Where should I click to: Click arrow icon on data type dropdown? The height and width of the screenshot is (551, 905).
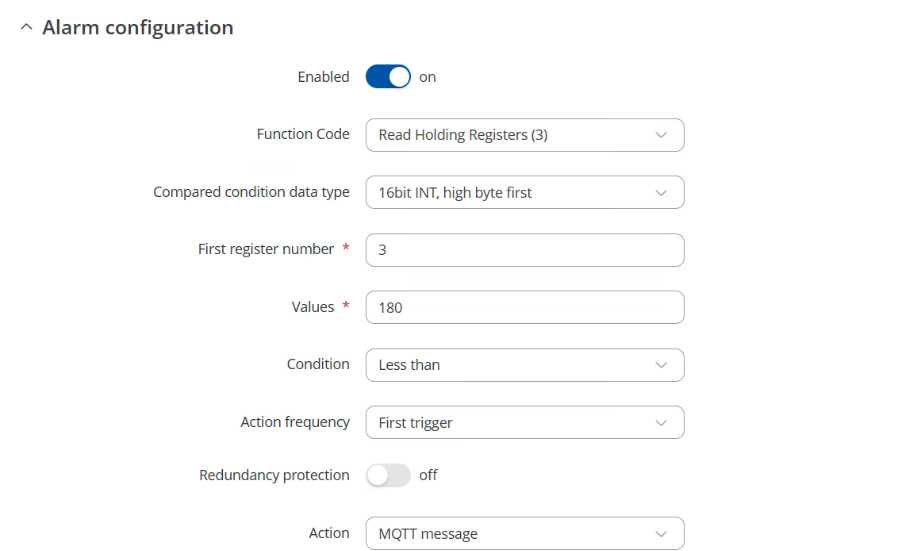coord(661,193)
